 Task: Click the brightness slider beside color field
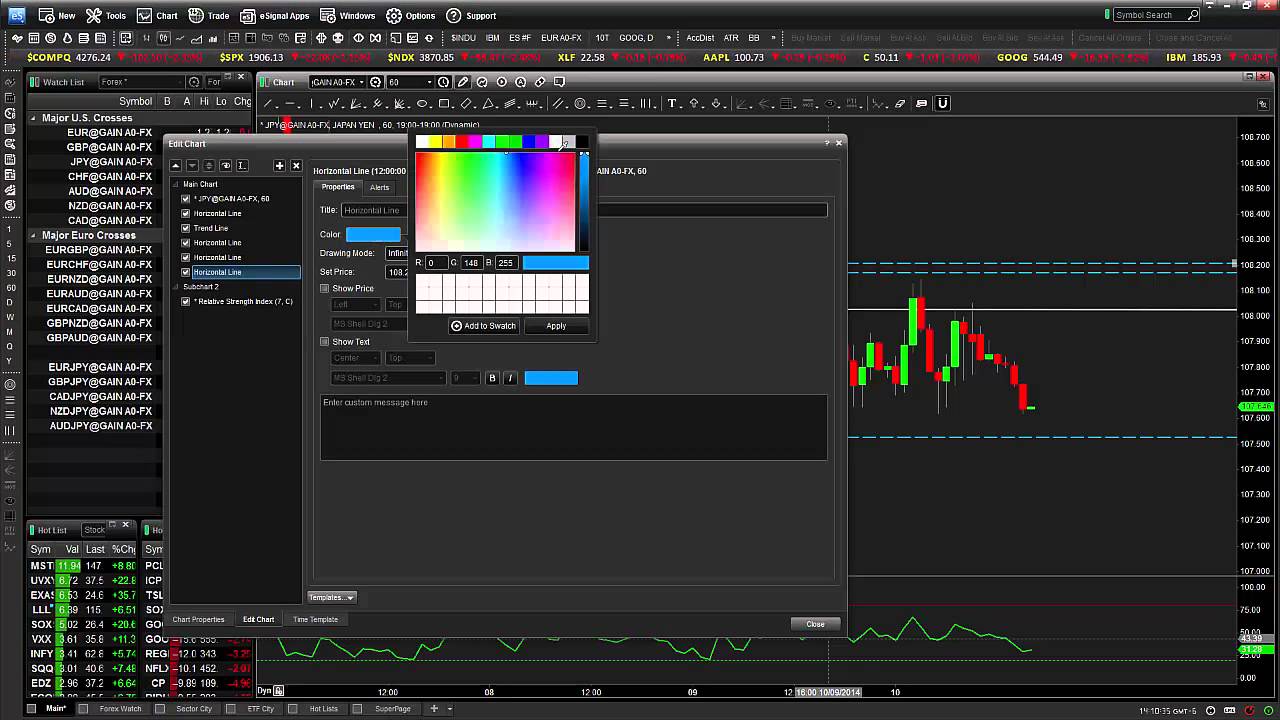coord(584,201)
